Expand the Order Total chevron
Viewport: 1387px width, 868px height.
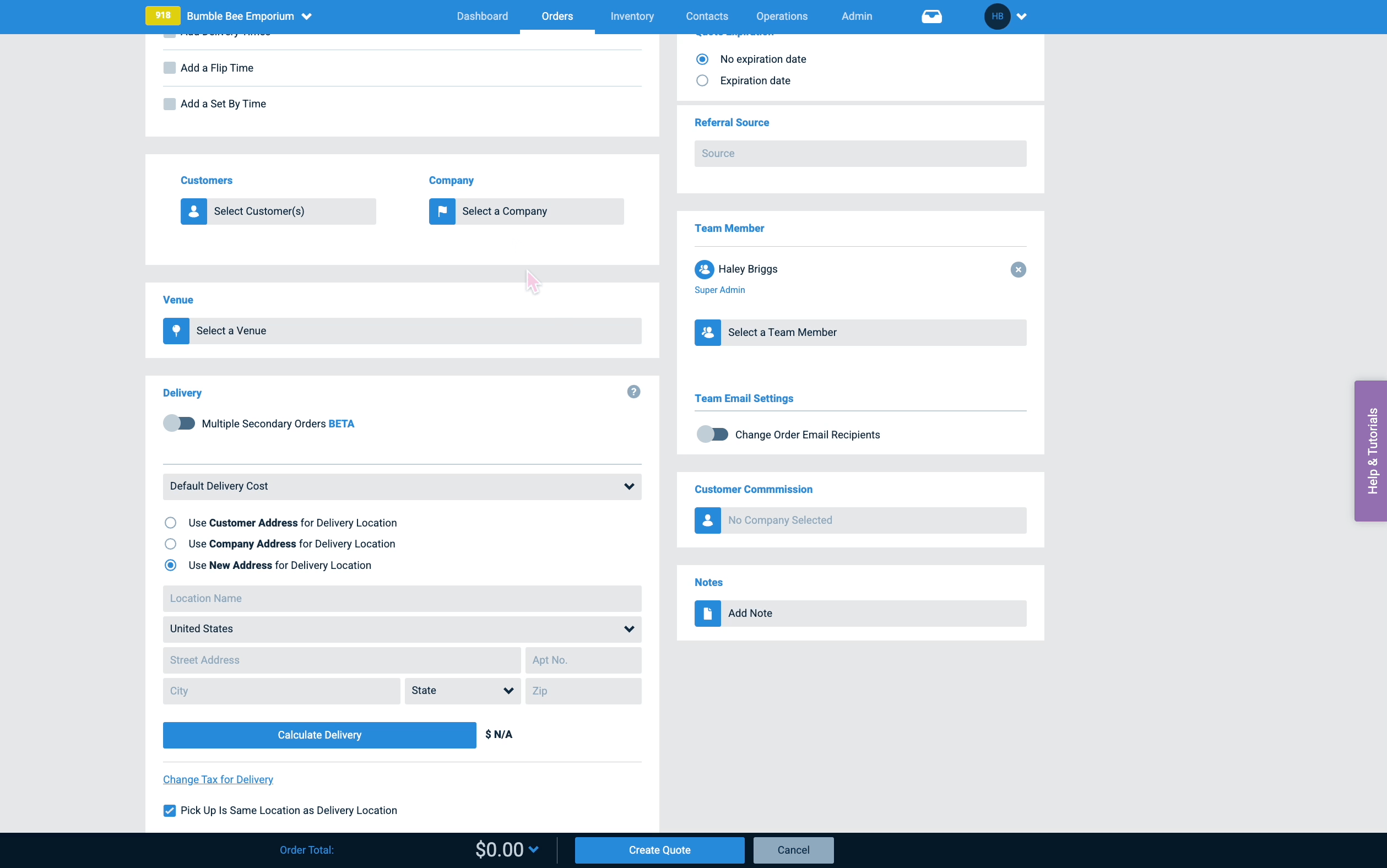tap(534, 850)
